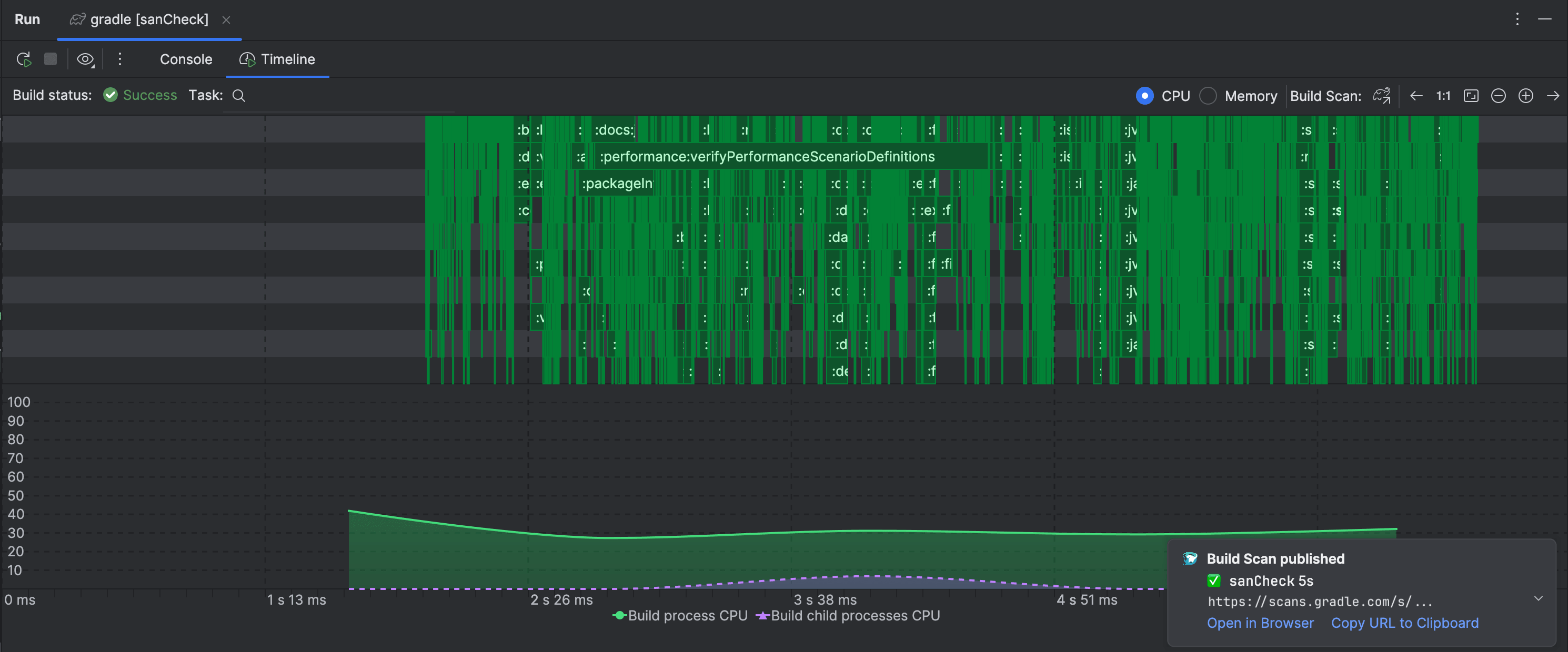
Task: Click the fit-to-window timeline icon
Action: (1471, 96)
